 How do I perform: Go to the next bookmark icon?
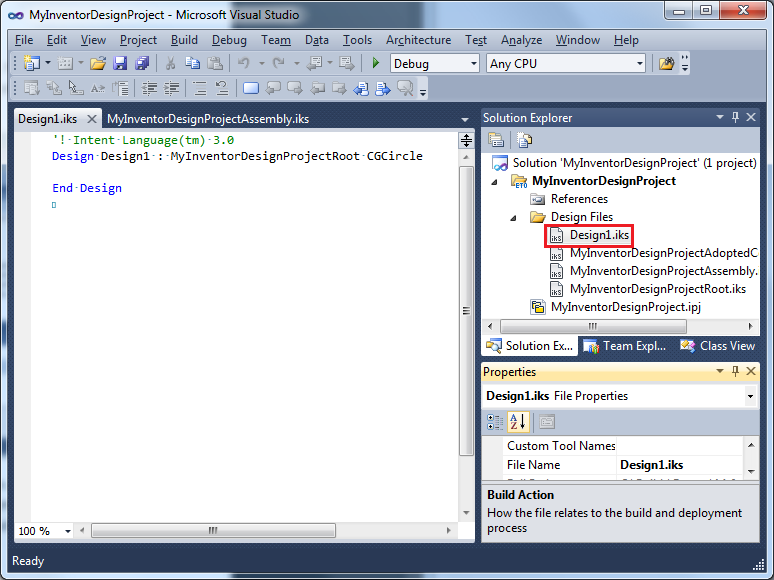(295, 88)
